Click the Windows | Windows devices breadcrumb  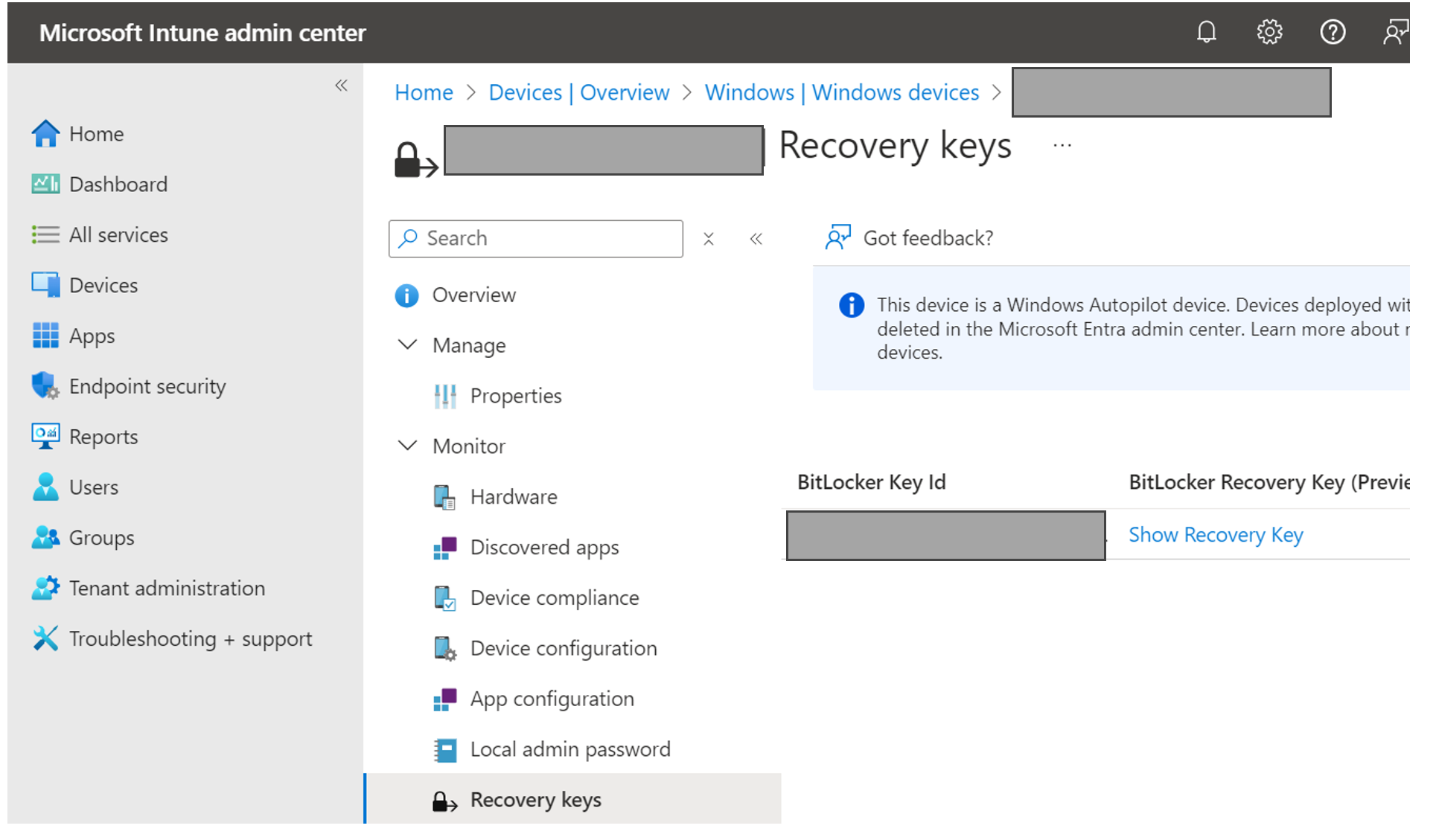(x=842, y=92)
